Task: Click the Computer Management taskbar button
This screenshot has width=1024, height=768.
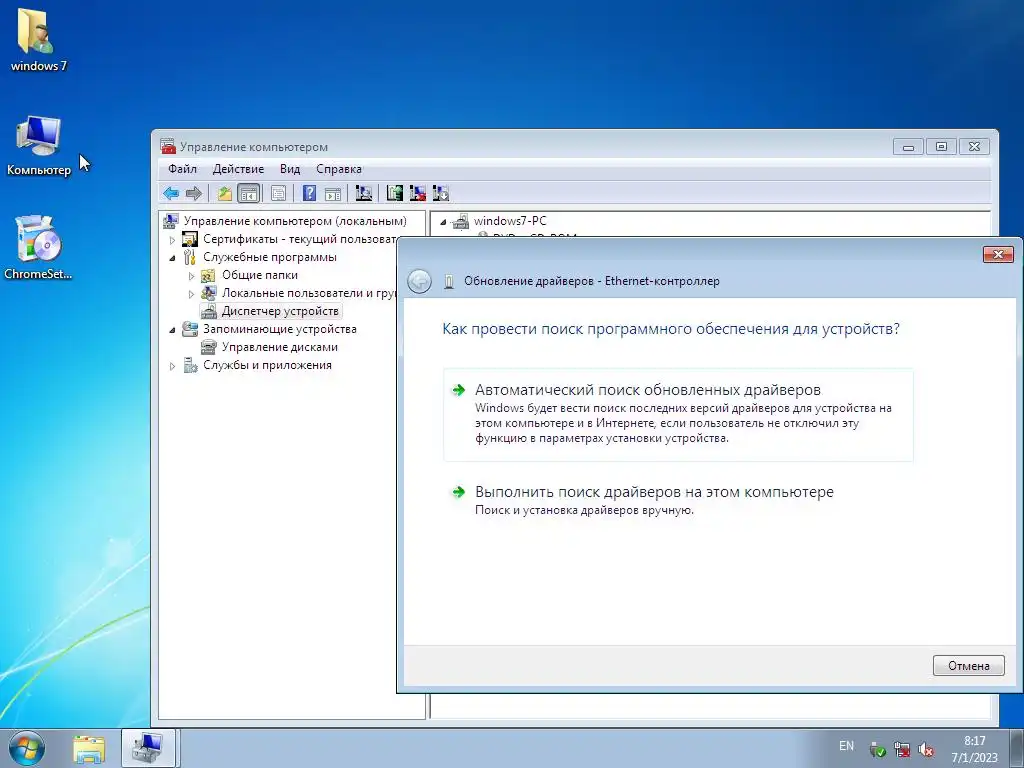Action: (148, 748)
